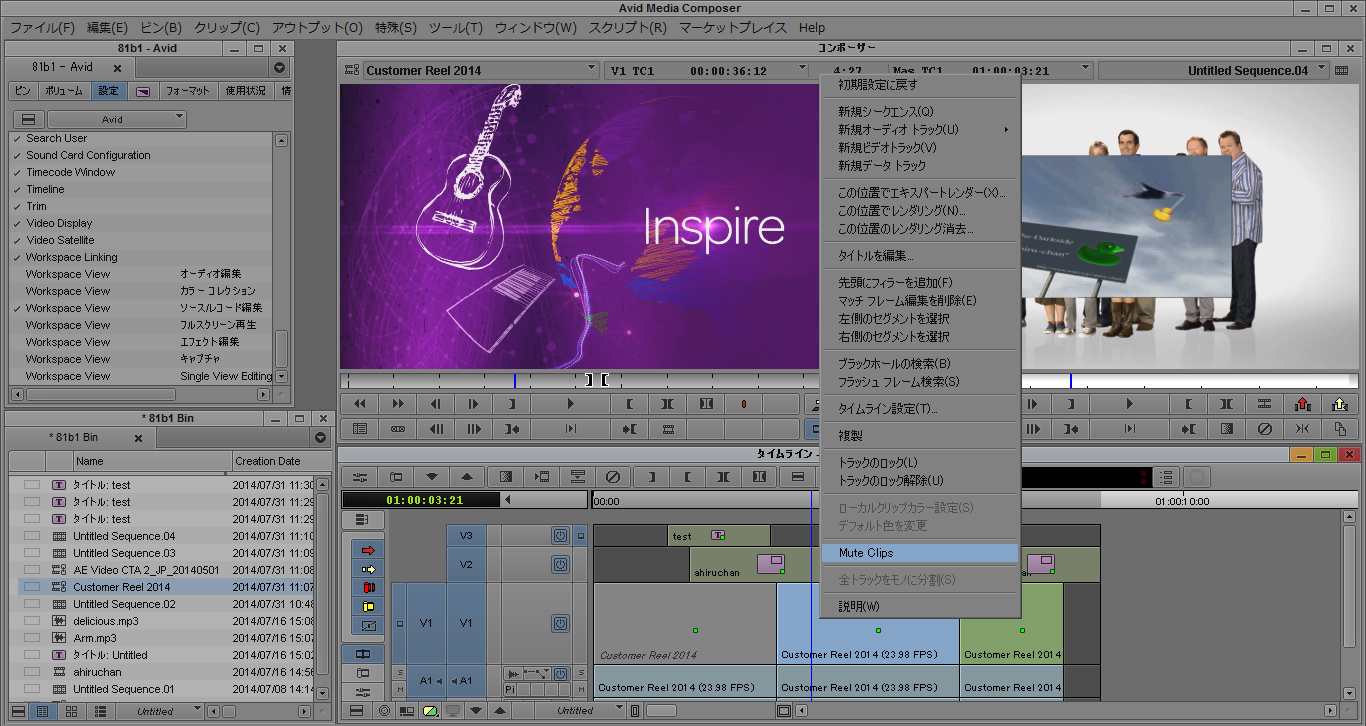
Task: Add a marker from the source monitor
Action: [743, 404]
